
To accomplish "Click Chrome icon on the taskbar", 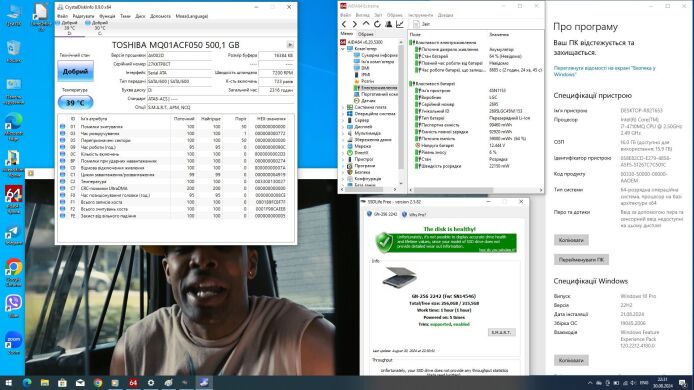I will coord(98,382).
